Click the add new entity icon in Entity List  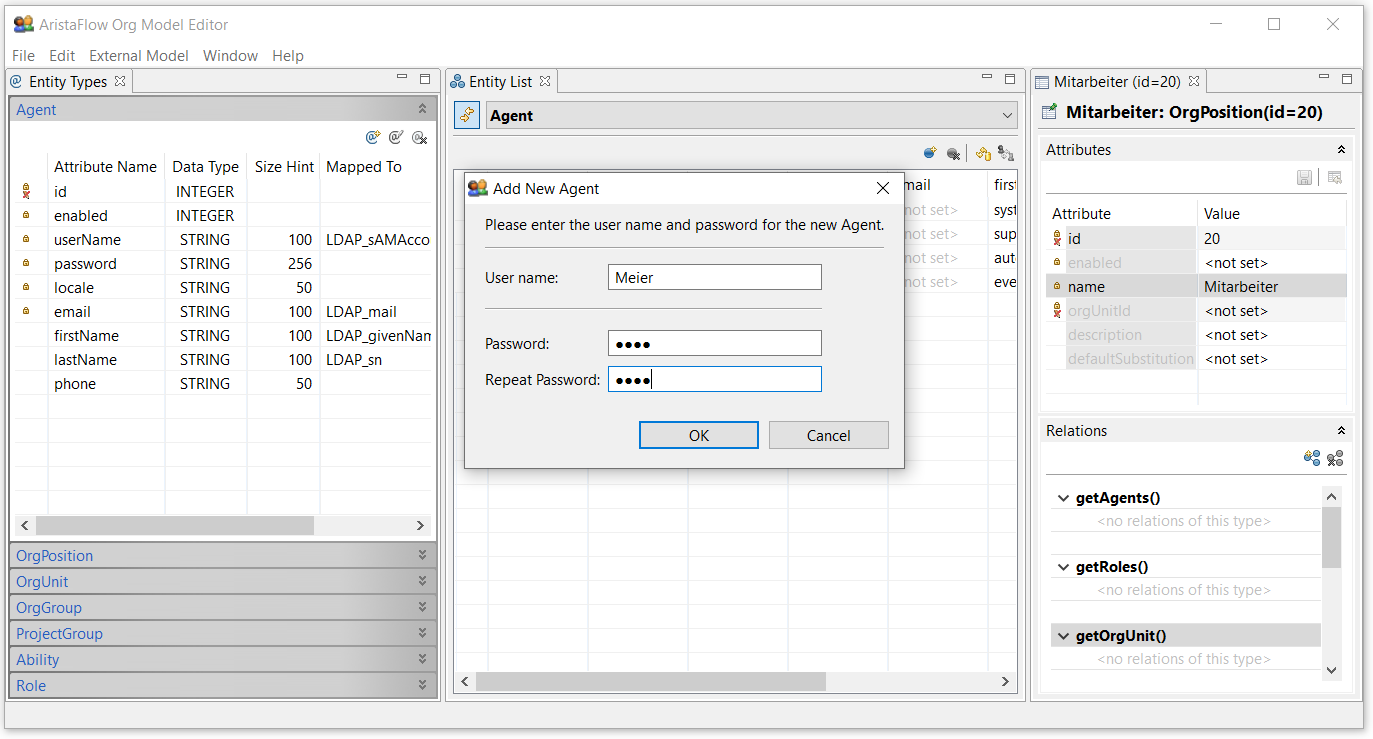click(930, 153)
